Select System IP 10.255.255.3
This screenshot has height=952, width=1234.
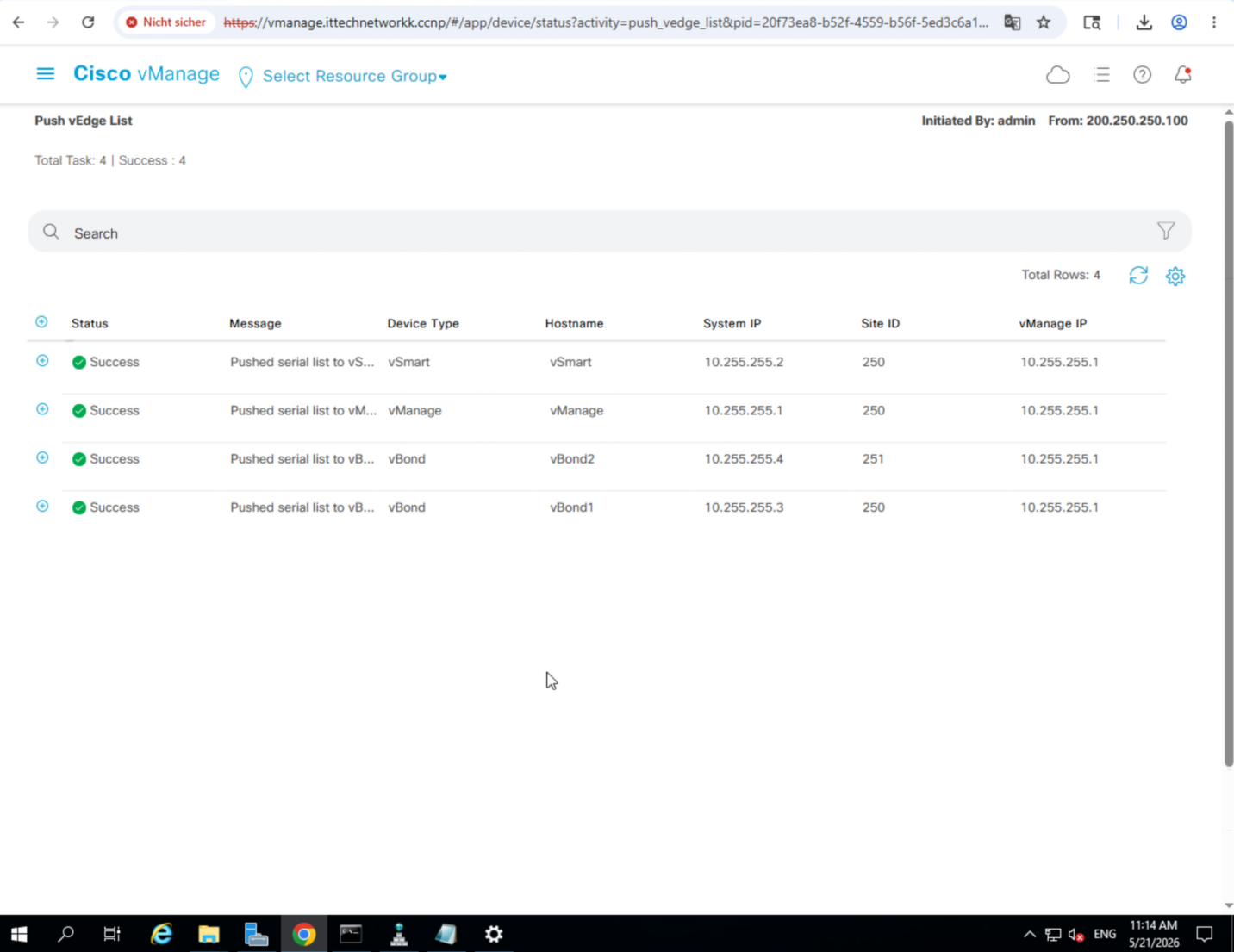(x=744, y=507)
